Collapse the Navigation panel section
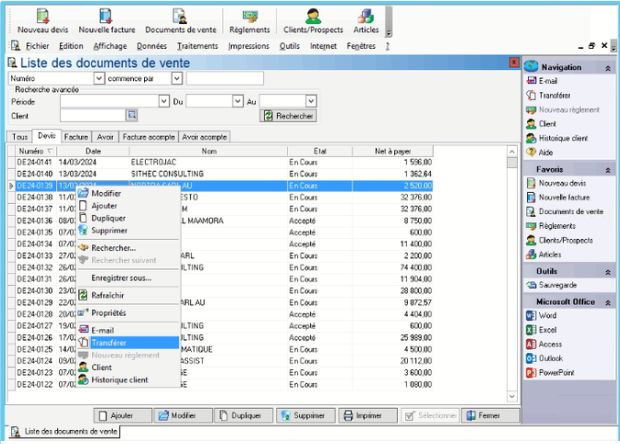 (x=608, y=68)
